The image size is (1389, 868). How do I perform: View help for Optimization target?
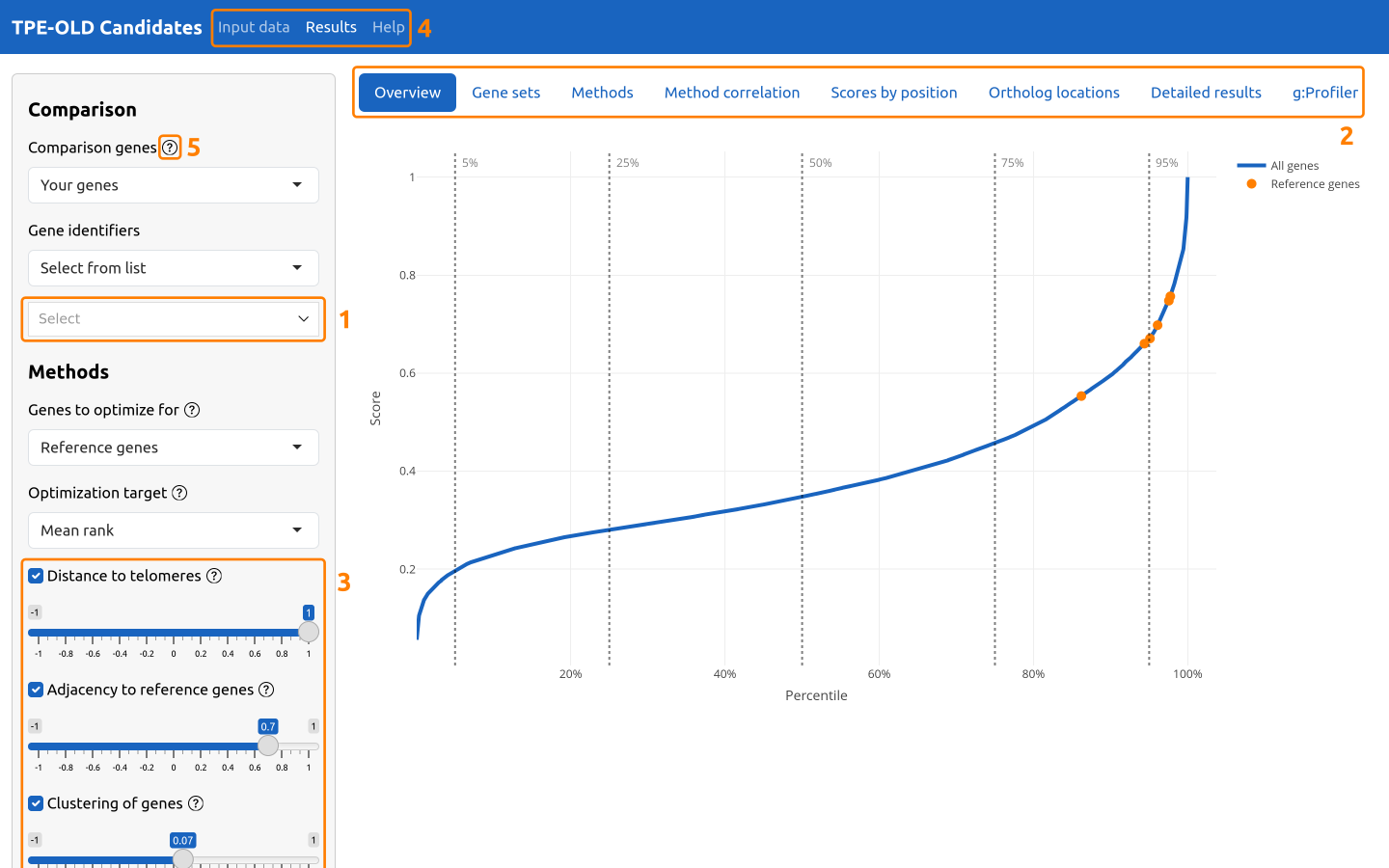[179, 493]
